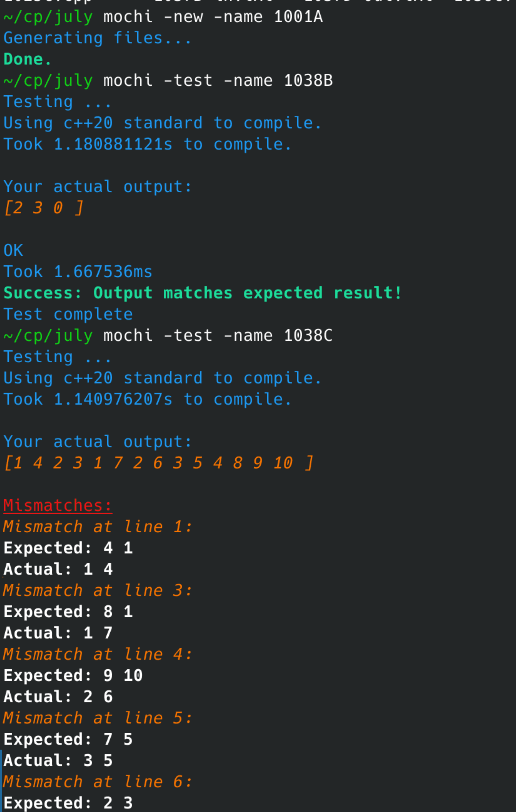Image resolution: width=516 pixels, height=812 pixels.
Task: Click the '[1 4 2 3 1 7 ...]' output array
Action: coord(158,463)
